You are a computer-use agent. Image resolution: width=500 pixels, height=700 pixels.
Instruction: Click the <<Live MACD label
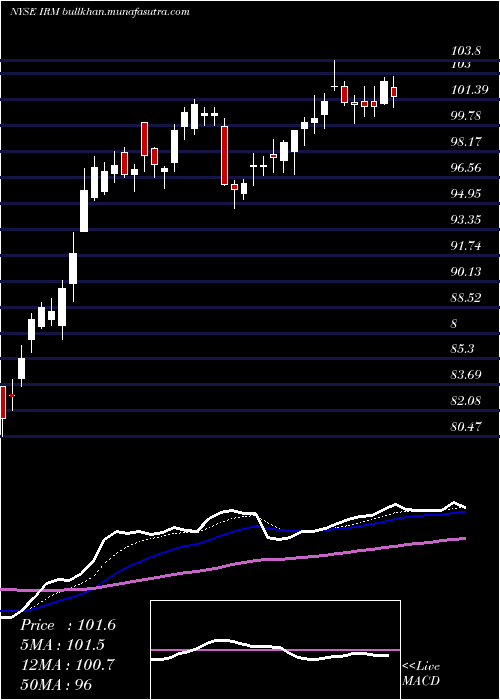[421, 674]
